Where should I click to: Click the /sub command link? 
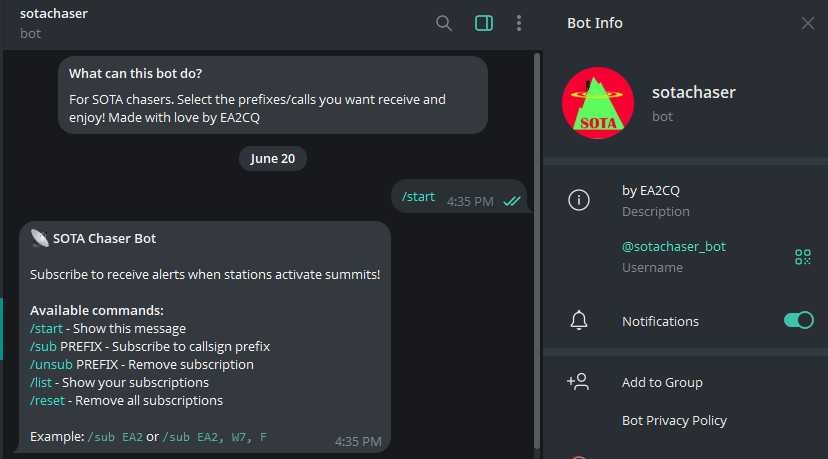43,346
